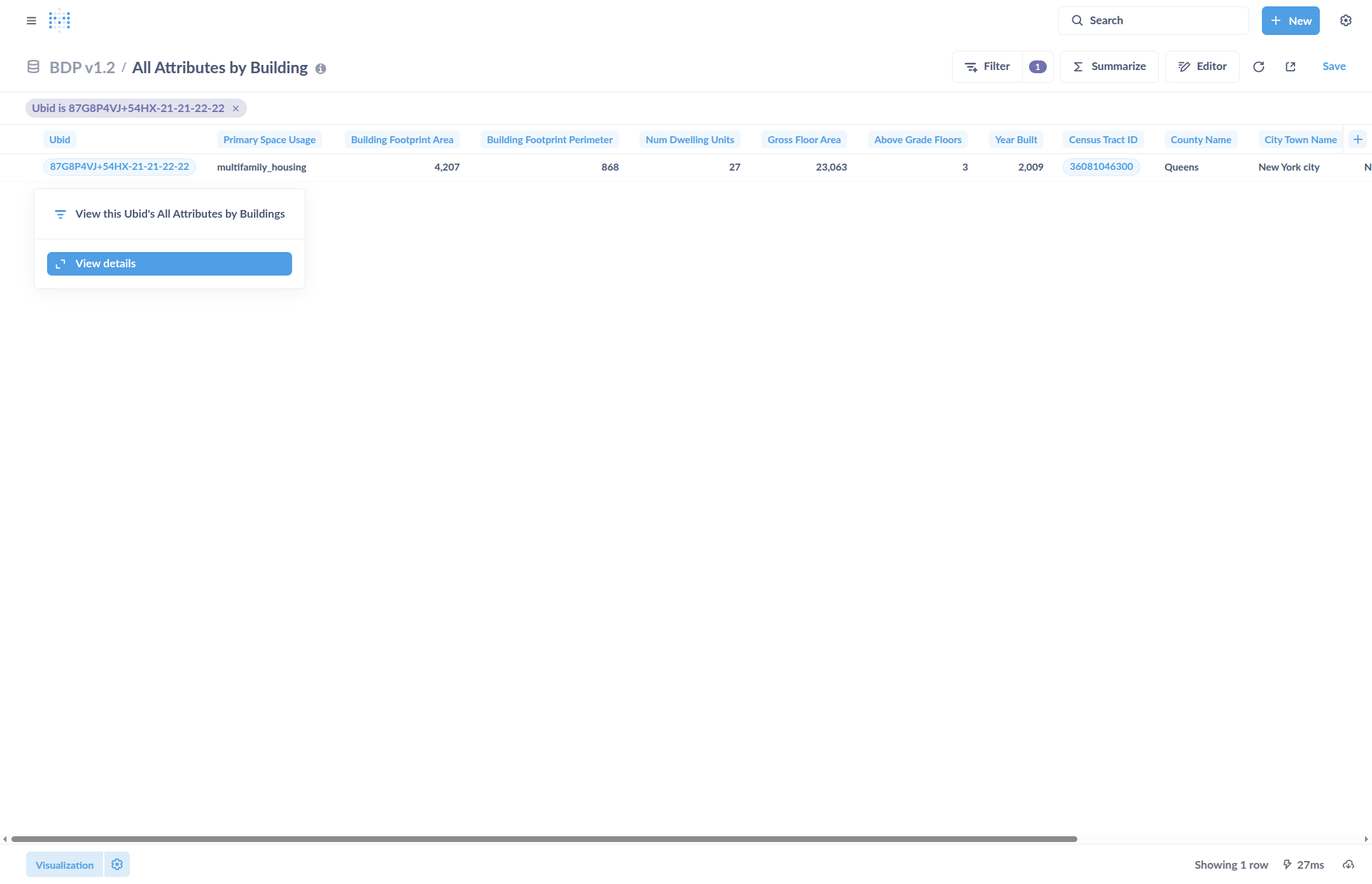This screenshot has width=1372, height=884.
Task: Open the Primary Space Usage column menu
Action: [269, 139]
